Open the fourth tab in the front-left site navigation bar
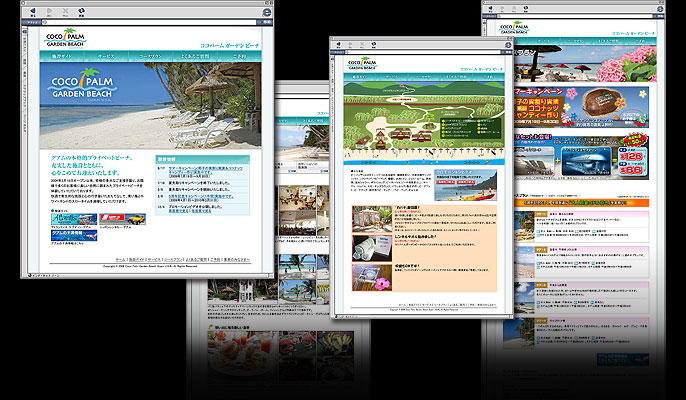Image resolution: width=686 pixels, height=400 pixels. 195,56
